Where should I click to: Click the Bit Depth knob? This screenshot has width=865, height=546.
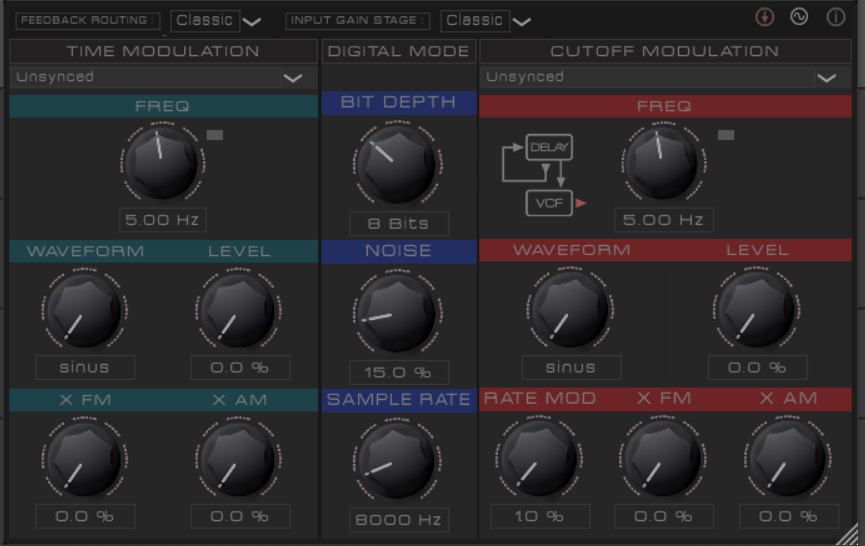pos(398,165)
